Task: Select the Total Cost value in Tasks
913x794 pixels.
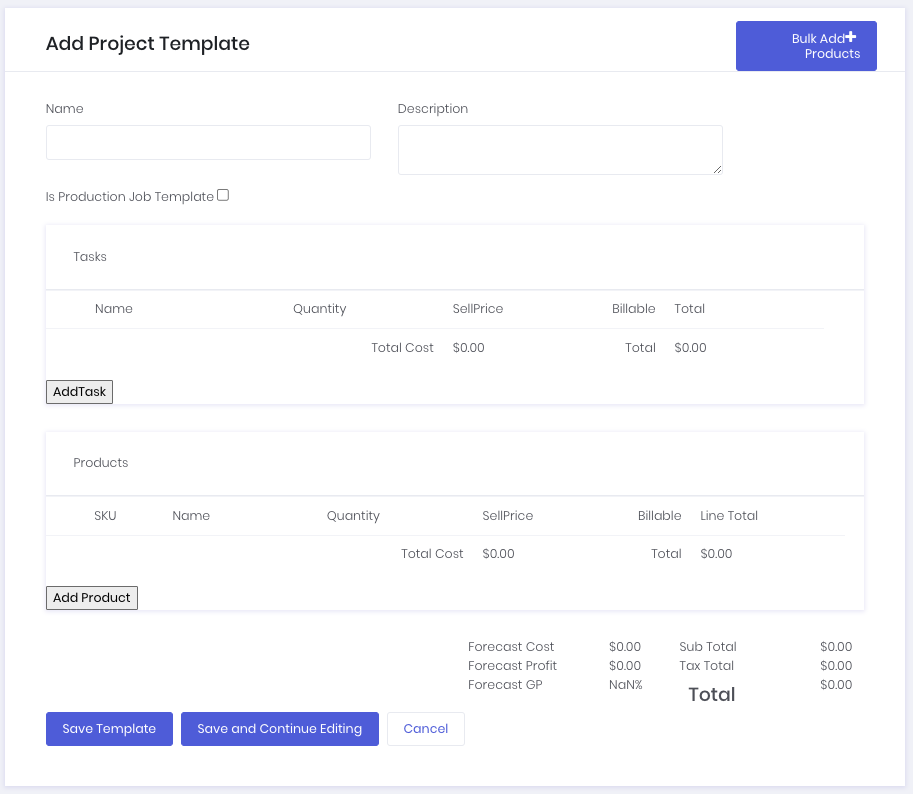Action: click(x=468, y=347)
